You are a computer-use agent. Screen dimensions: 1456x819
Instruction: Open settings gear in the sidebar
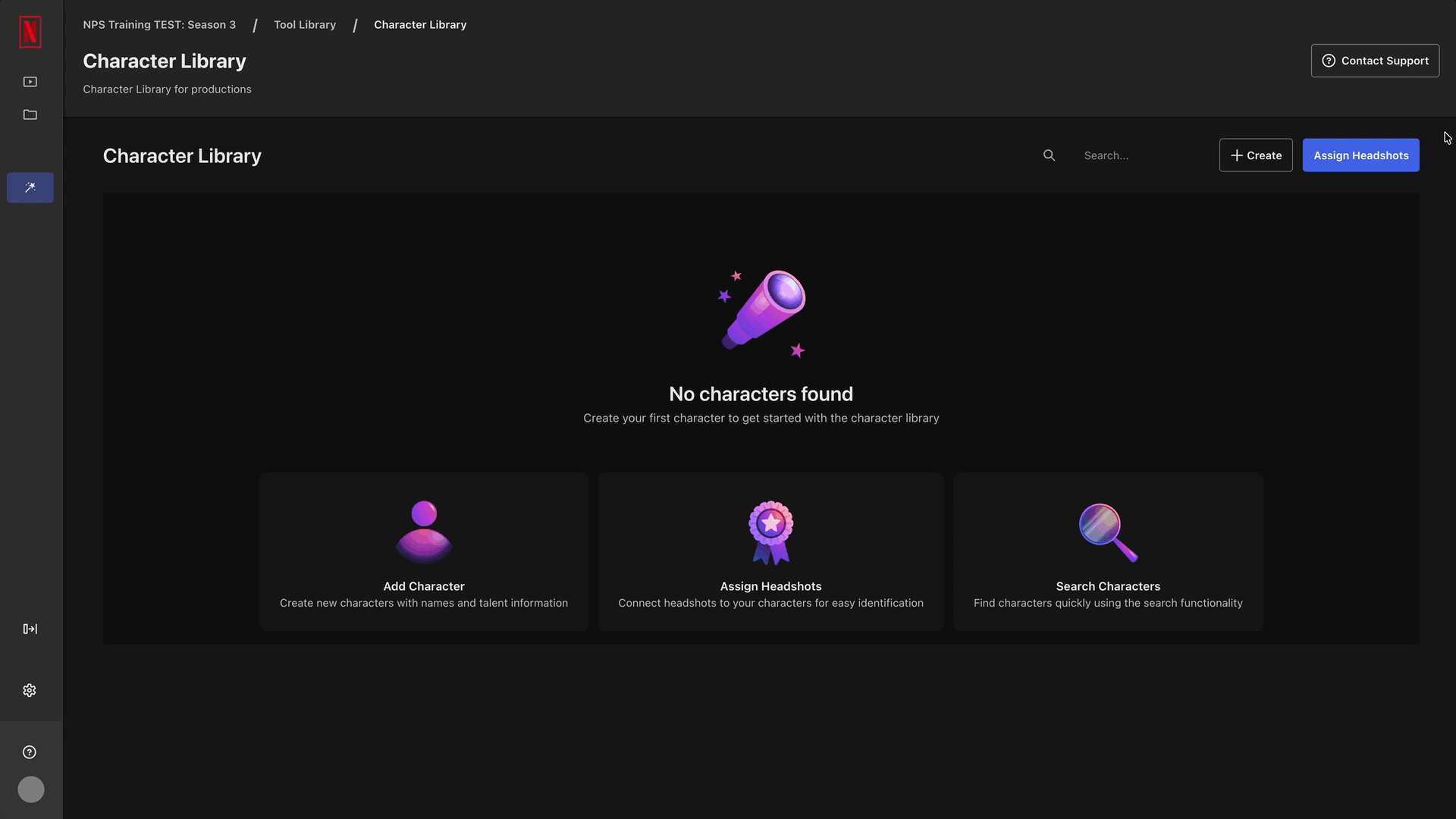(x=30, y=690)
